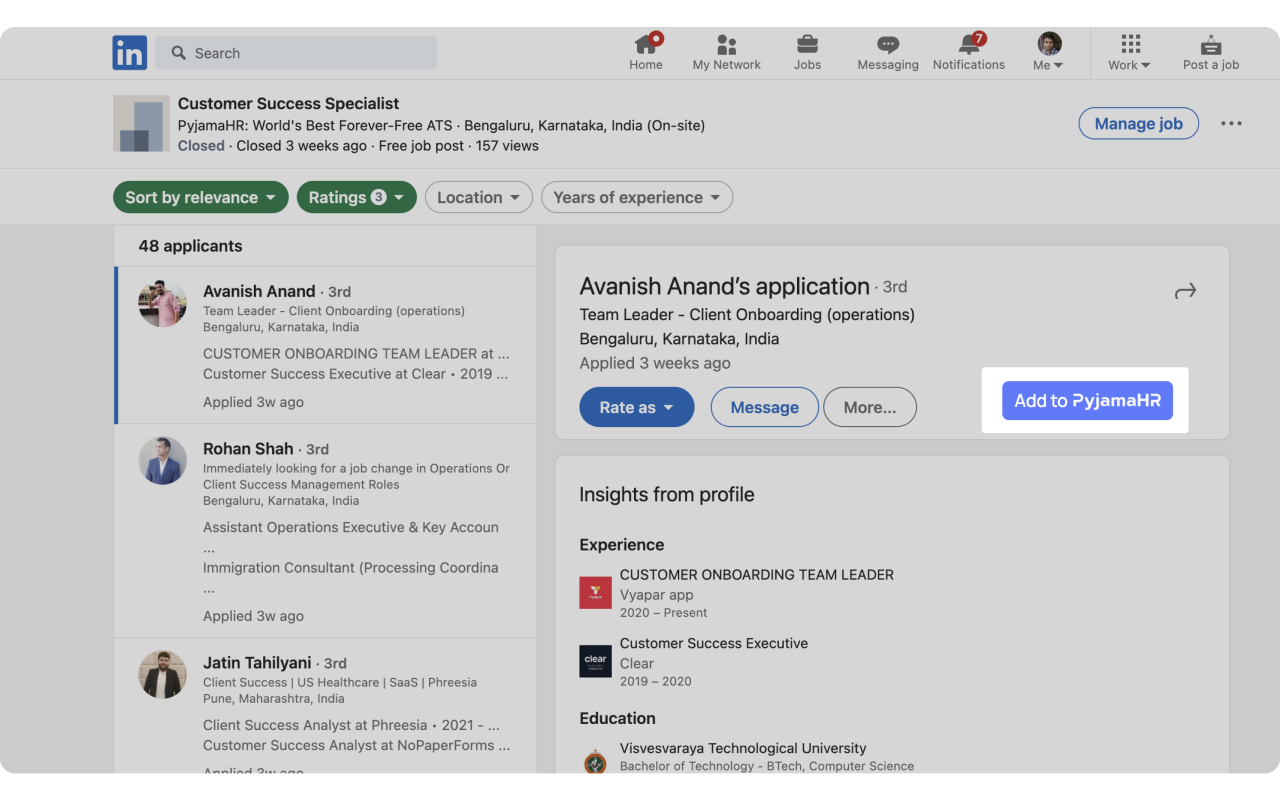1280x800 pixels.
Task: Open the Messaging icon
Action: point(887,46)
